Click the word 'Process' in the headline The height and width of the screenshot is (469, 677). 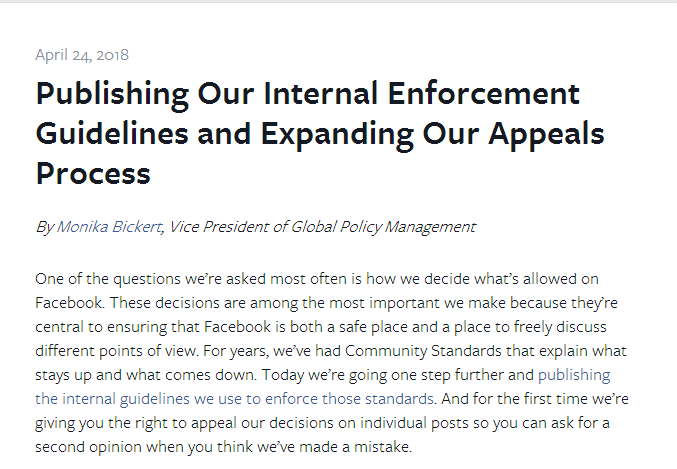[x=93, y=174]
